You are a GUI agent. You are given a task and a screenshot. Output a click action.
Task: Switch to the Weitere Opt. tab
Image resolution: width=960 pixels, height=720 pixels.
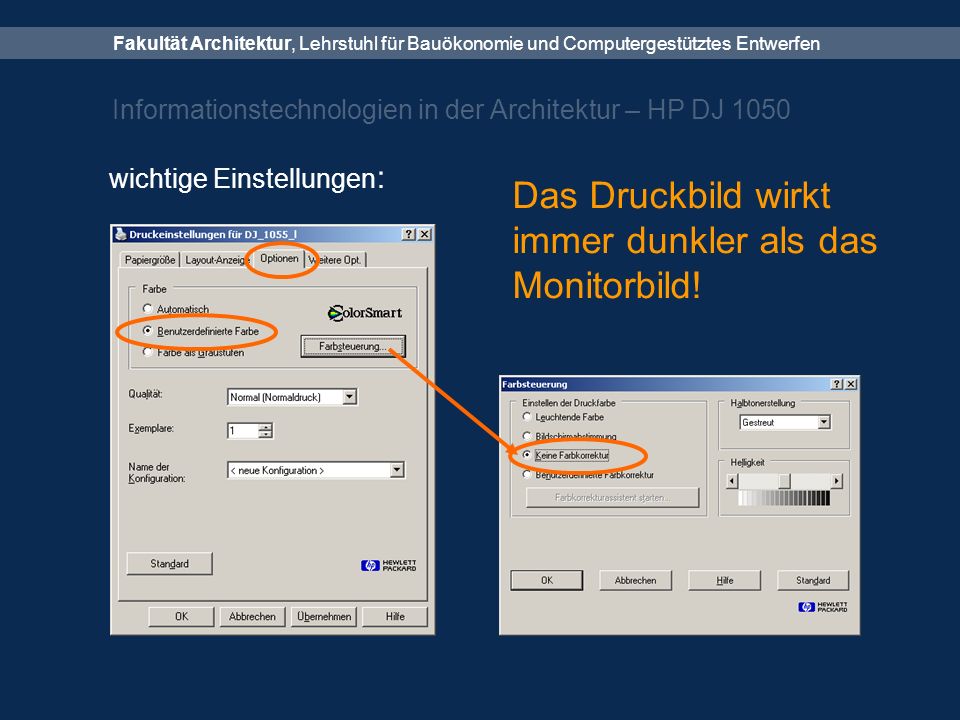[x=336, y=260]
